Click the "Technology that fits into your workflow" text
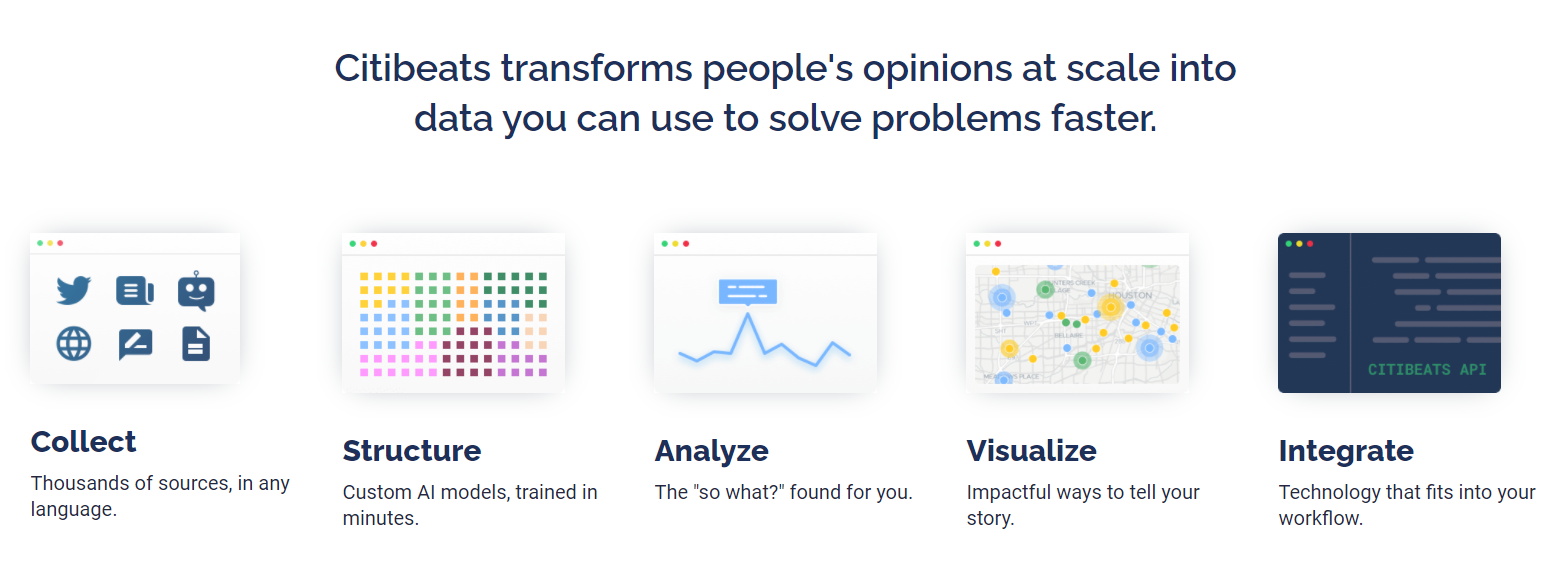 tap(1407, 505)
